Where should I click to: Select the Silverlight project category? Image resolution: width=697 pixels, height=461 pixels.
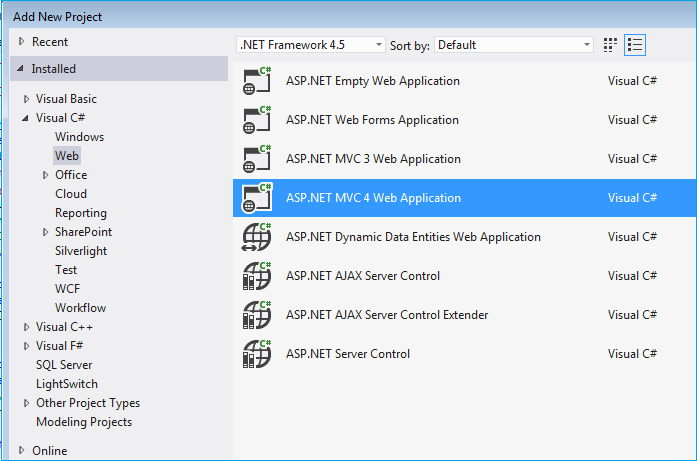pos(81,251)
